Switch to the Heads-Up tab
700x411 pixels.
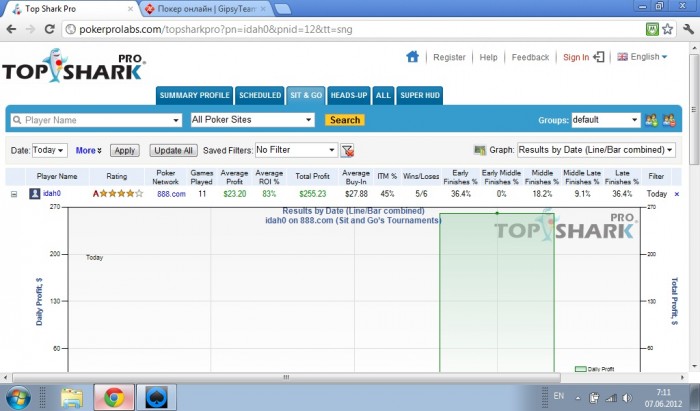349,95
